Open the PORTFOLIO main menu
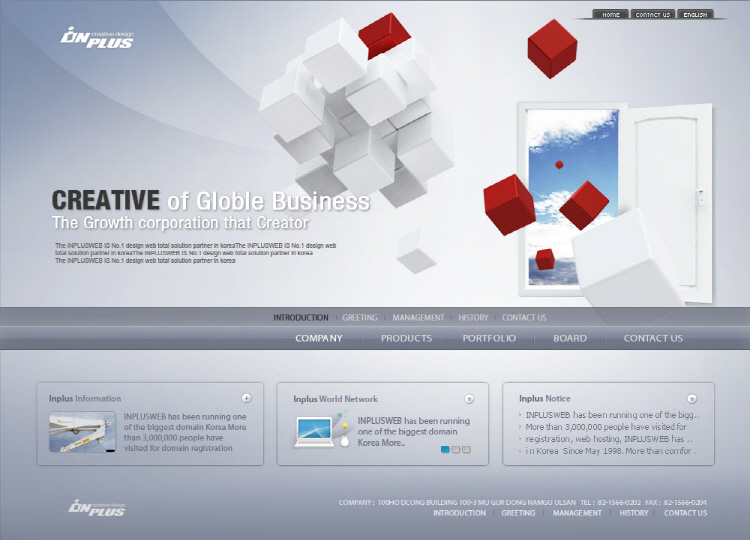The height and width of the screenshot is (540, 750). (x=489, y=338)
